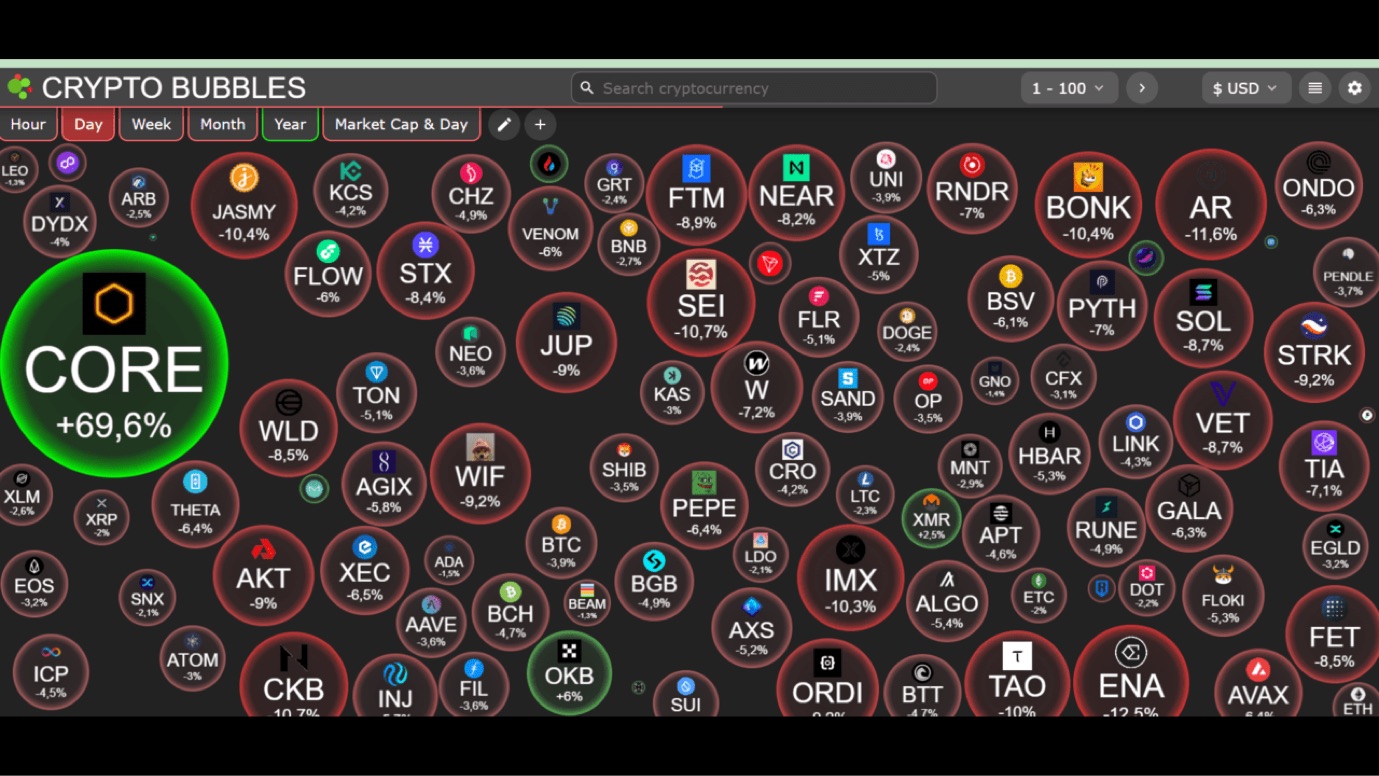This screenshot has height=776, width=1379.
Task: Add a new chart tab
Action: point(540,124)
